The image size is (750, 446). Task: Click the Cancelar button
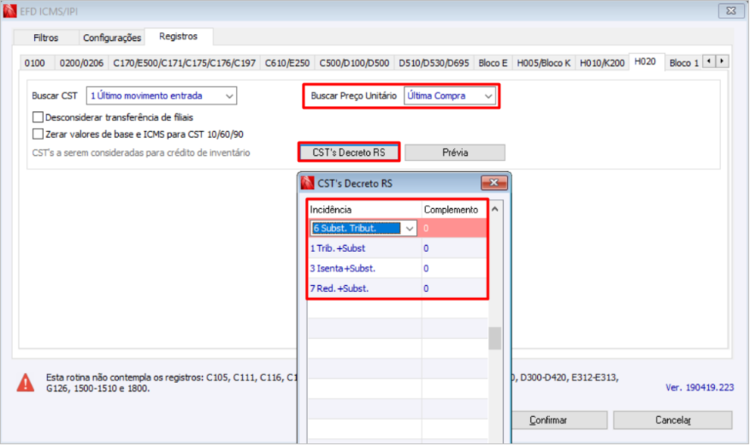(673, 420)
